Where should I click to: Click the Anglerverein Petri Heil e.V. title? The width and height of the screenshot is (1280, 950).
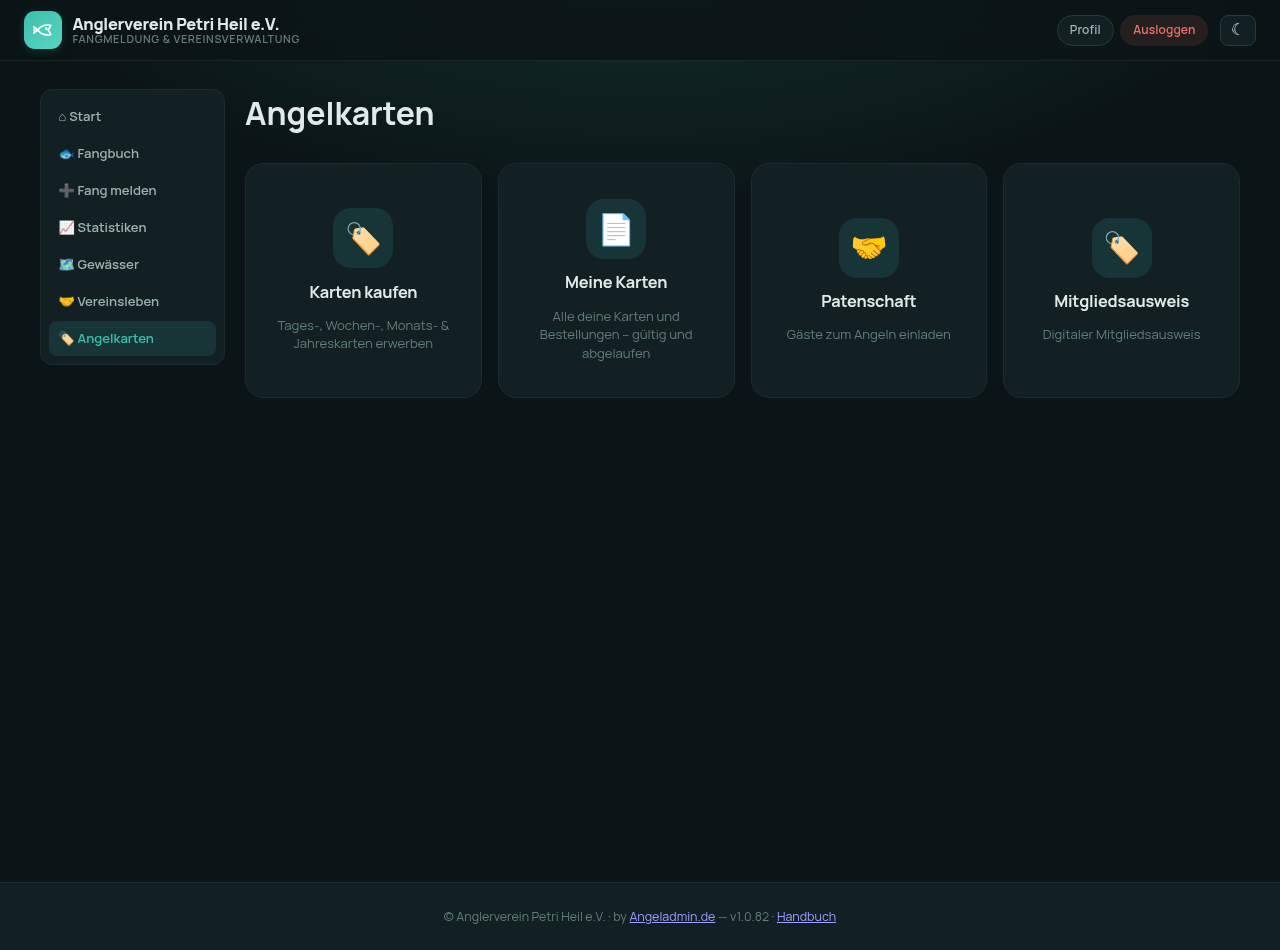[176, 24]
